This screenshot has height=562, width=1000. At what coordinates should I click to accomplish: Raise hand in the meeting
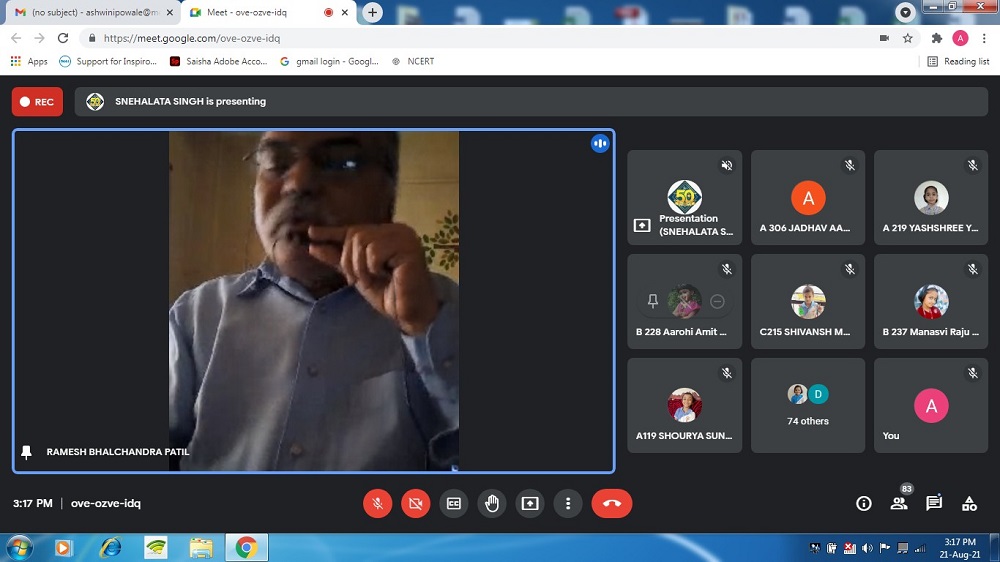(x=492, y=503)
